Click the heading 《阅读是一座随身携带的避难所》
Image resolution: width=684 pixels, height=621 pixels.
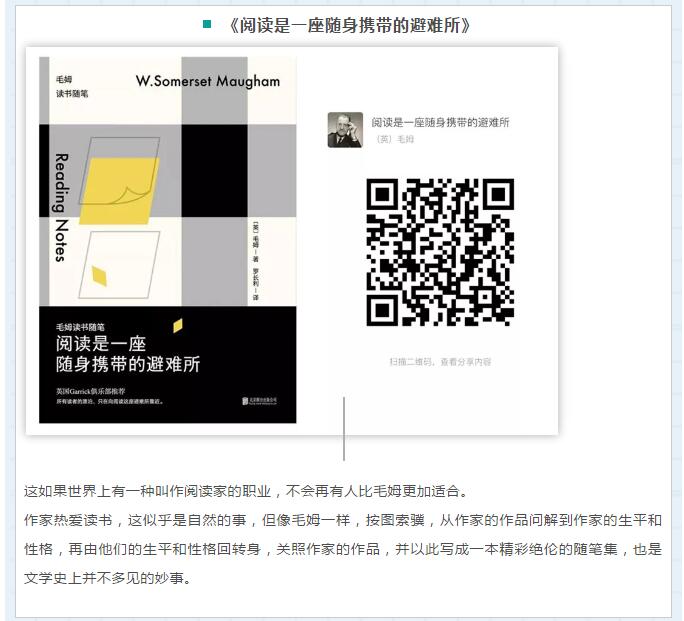pyautogui.click(x=348, y=25)
